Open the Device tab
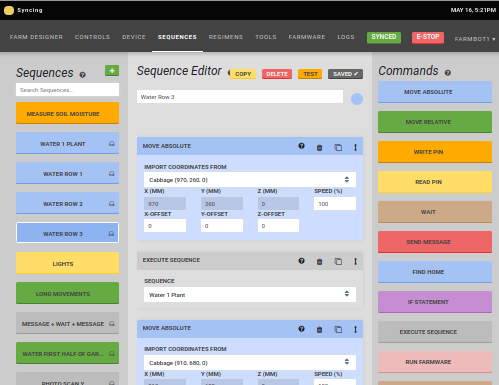This screenshot has height=385, width=499. point(134,37)
